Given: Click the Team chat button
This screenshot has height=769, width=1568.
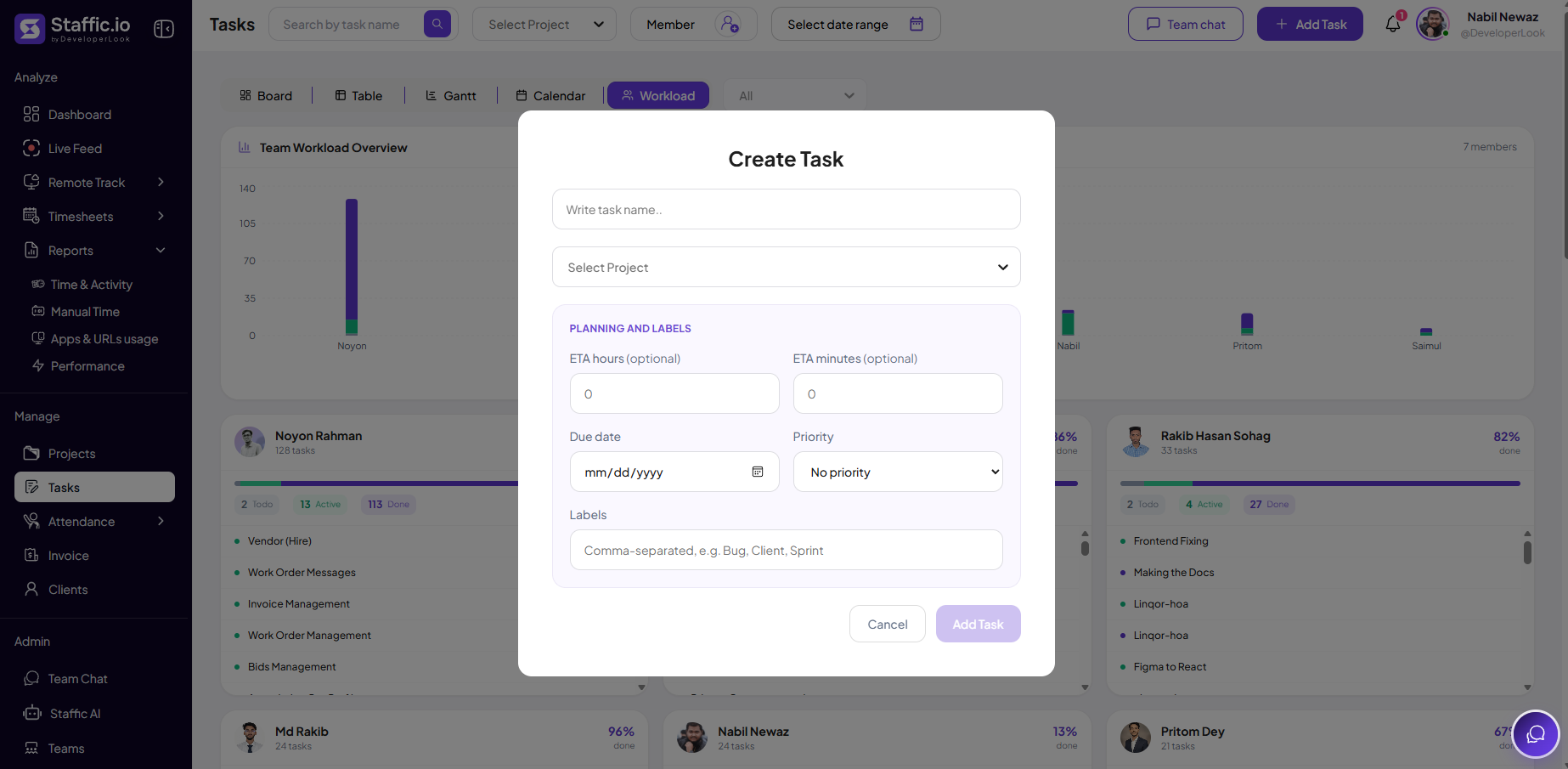Looking at the screenshot, I should pyautogui.click(x=1186, y=24).
